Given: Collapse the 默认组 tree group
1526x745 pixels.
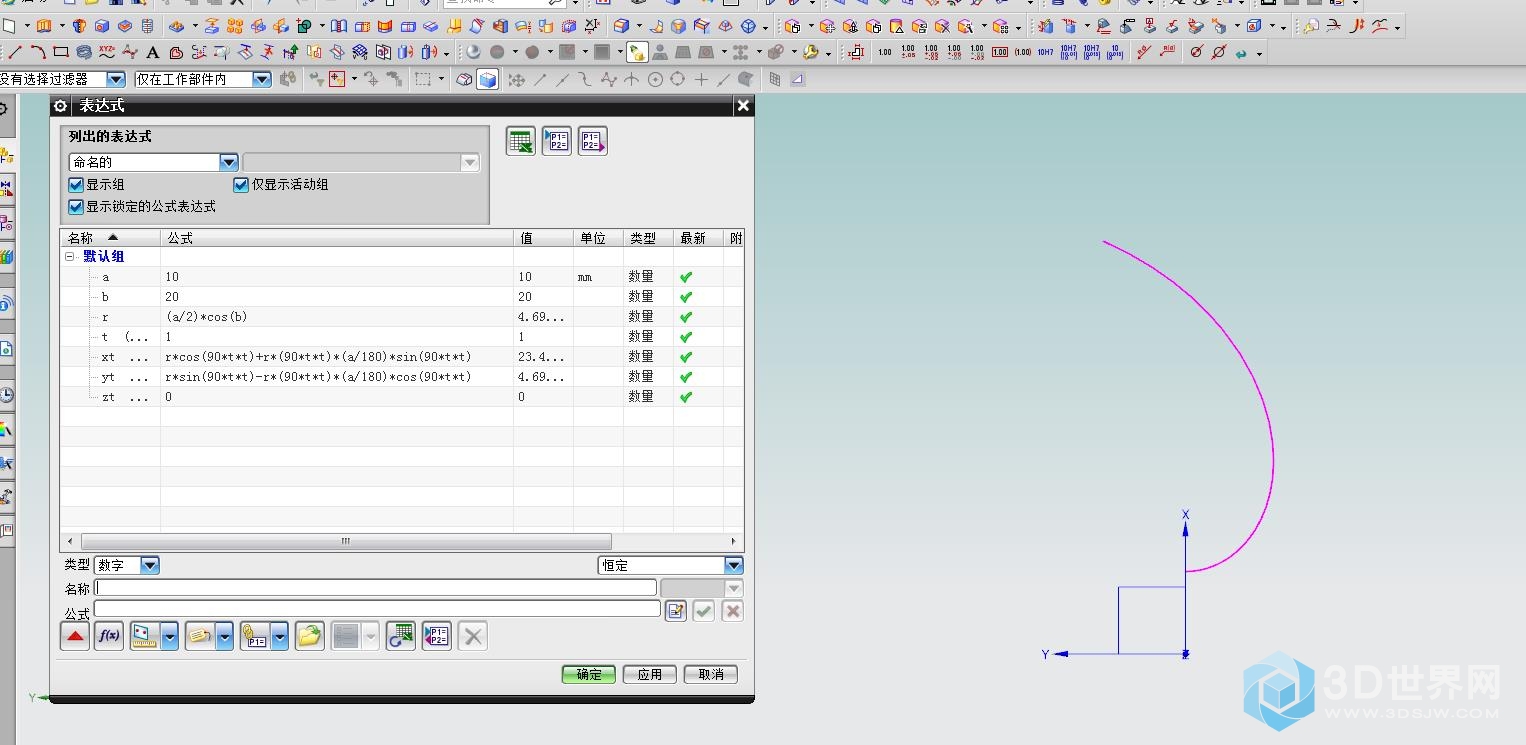Looking at the screenshot, I should coord(70,257).
